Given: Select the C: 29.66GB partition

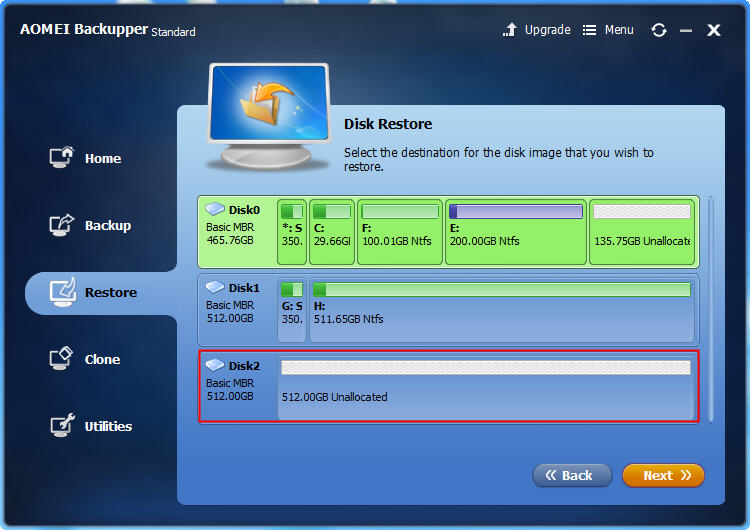Looking at the screenshot, I should click(x=332, y=232).
